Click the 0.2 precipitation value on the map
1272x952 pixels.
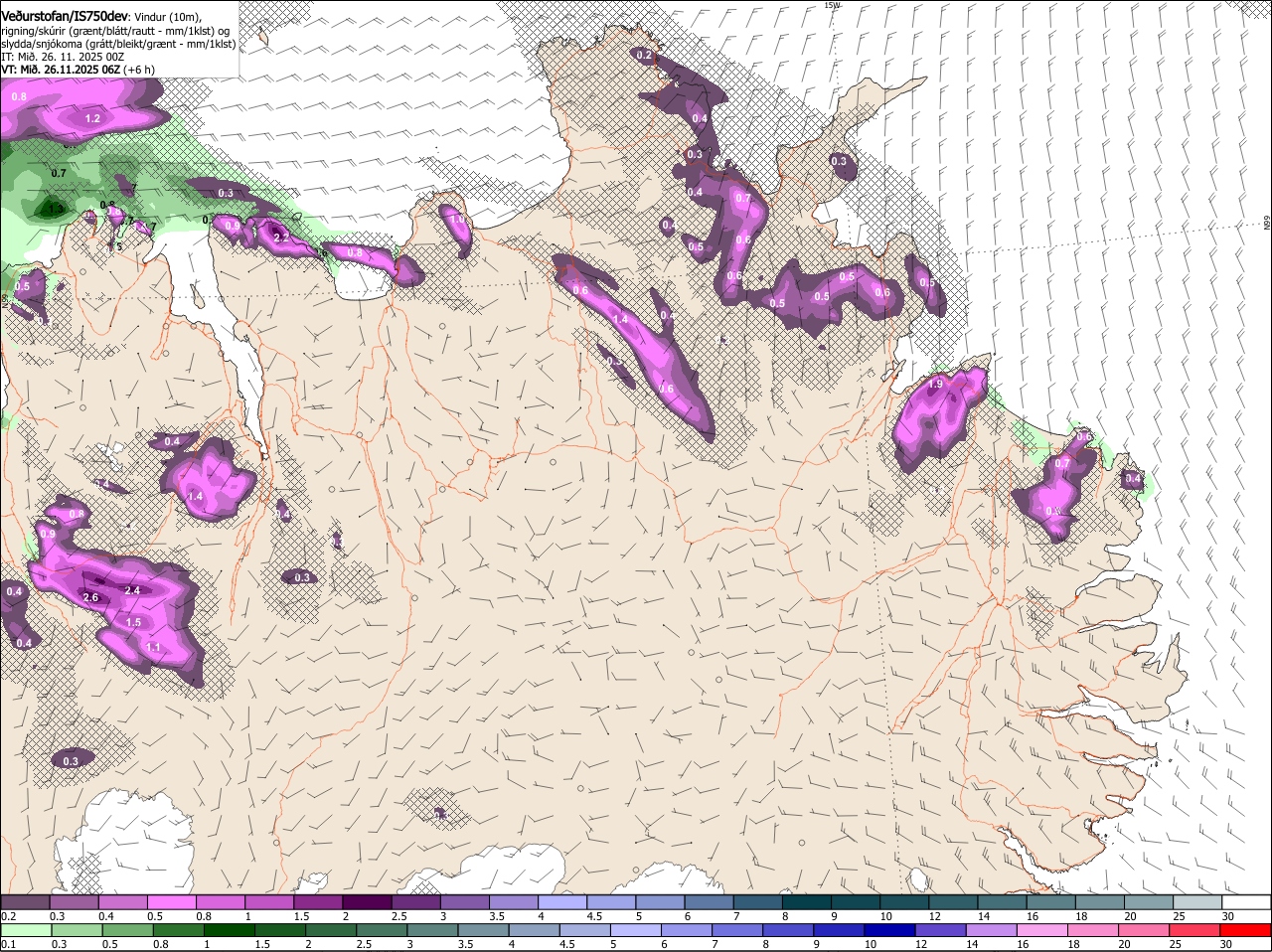(644, 56)
